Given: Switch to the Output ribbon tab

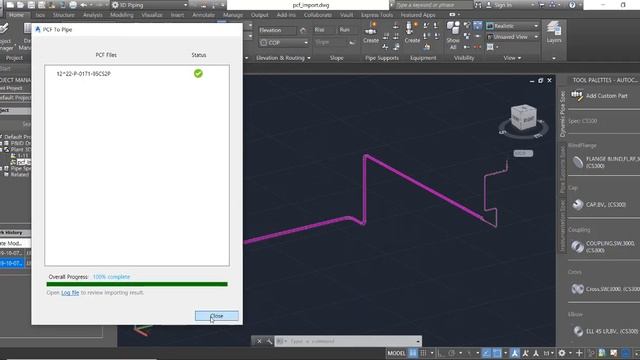Looking at the screenshot, I should pos(260,15).
